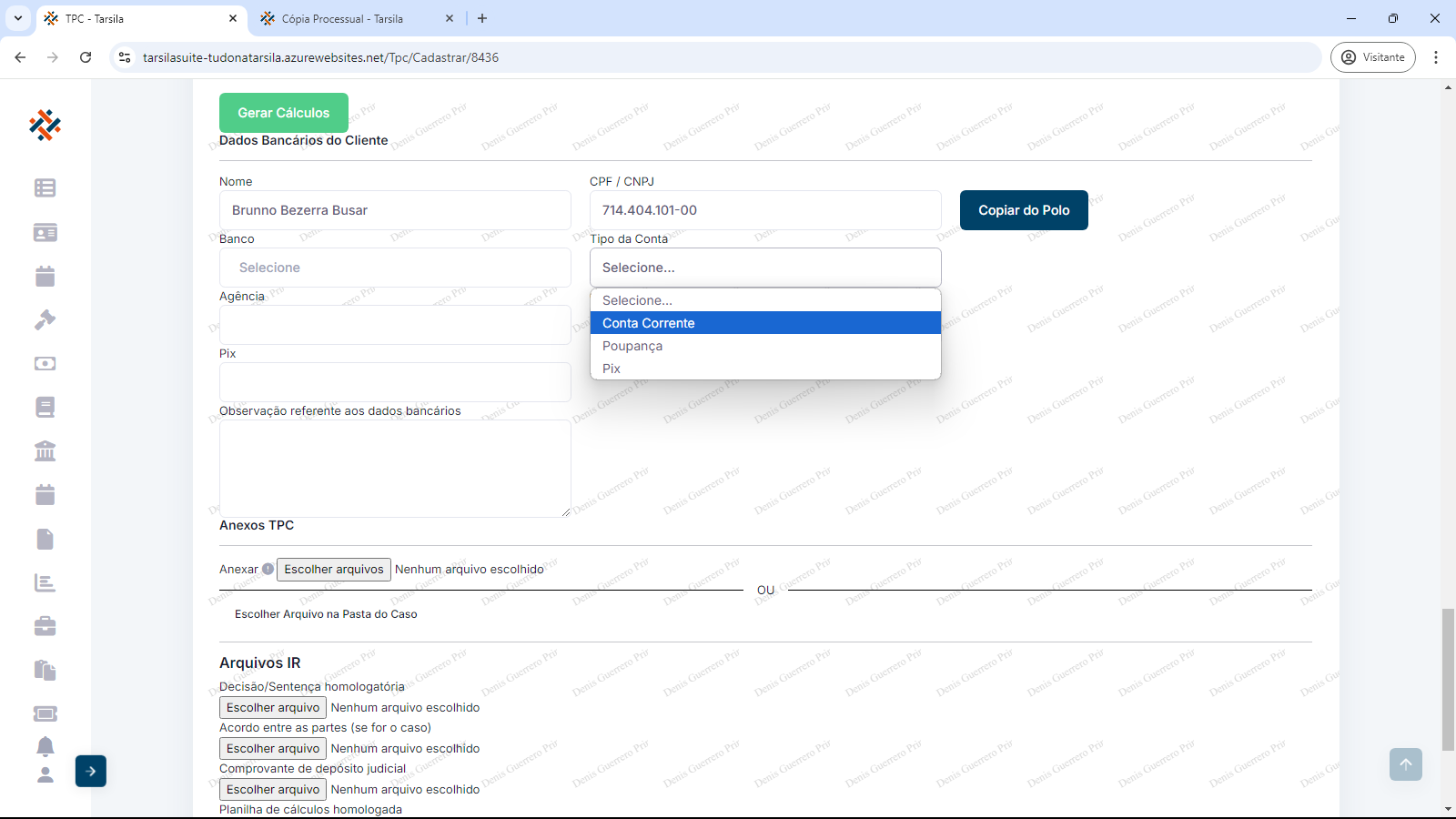The height and width of the screenshot is (819, 1456).
Task: Open the Banco dropdown
Action: tap(395, 268)
